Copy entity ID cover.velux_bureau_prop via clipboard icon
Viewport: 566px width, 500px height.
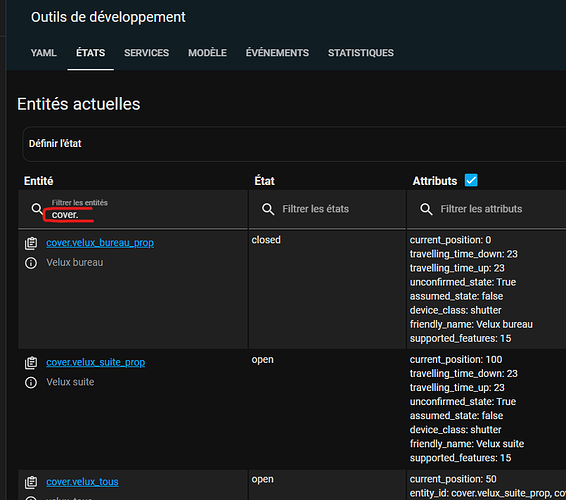tap(31, 243)
